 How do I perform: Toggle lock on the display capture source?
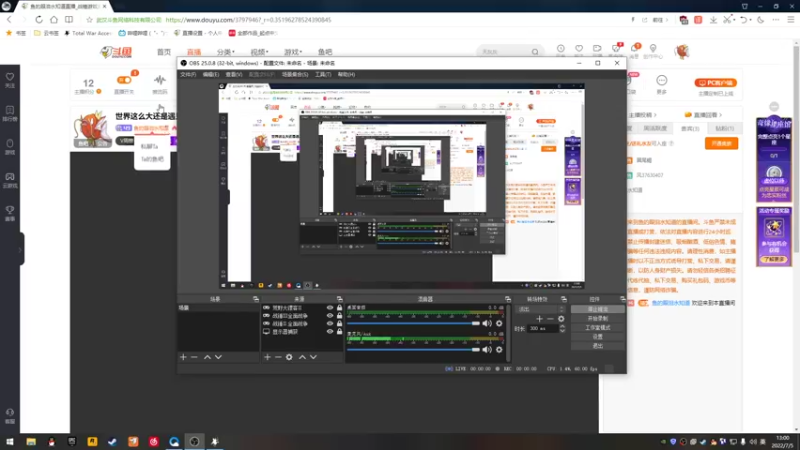pyautogui.click(x=339, y=332)
